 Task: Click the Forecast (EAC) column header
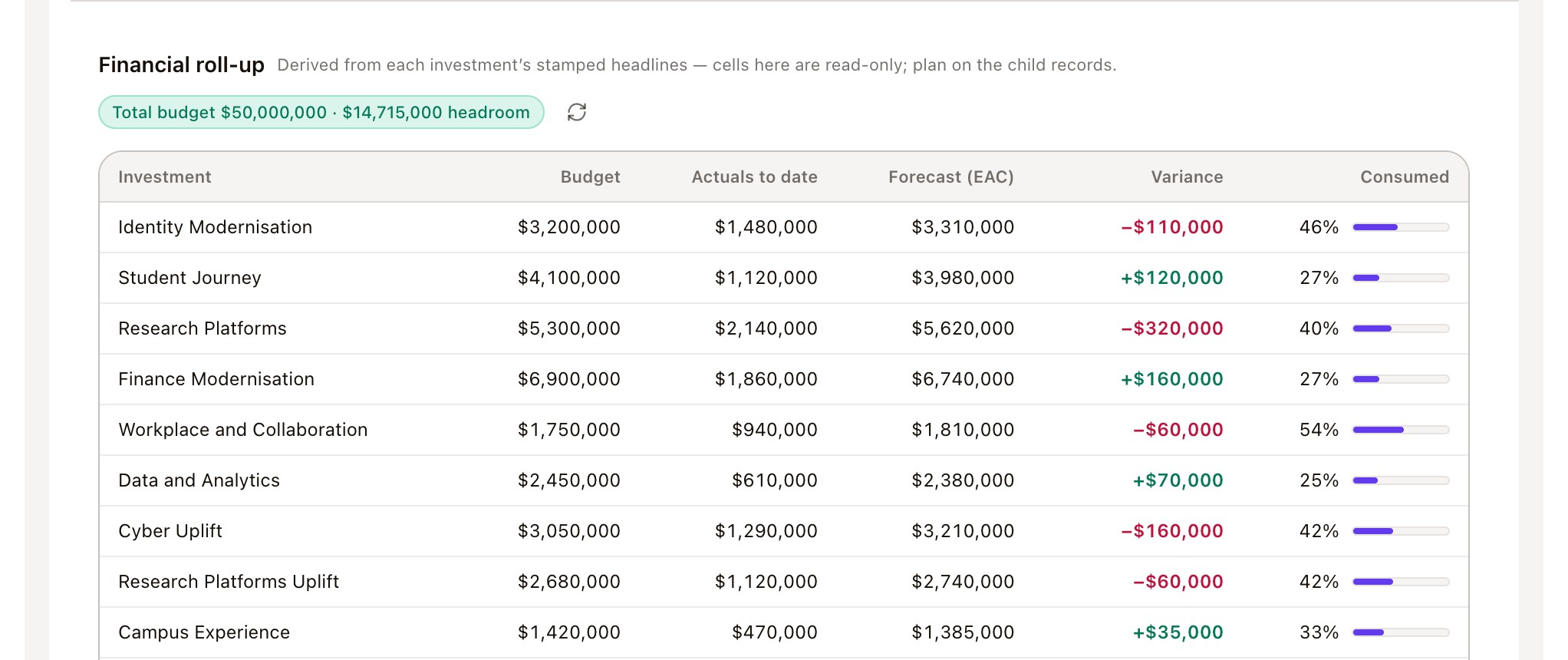pyautogui.click(x=951, y=177)
